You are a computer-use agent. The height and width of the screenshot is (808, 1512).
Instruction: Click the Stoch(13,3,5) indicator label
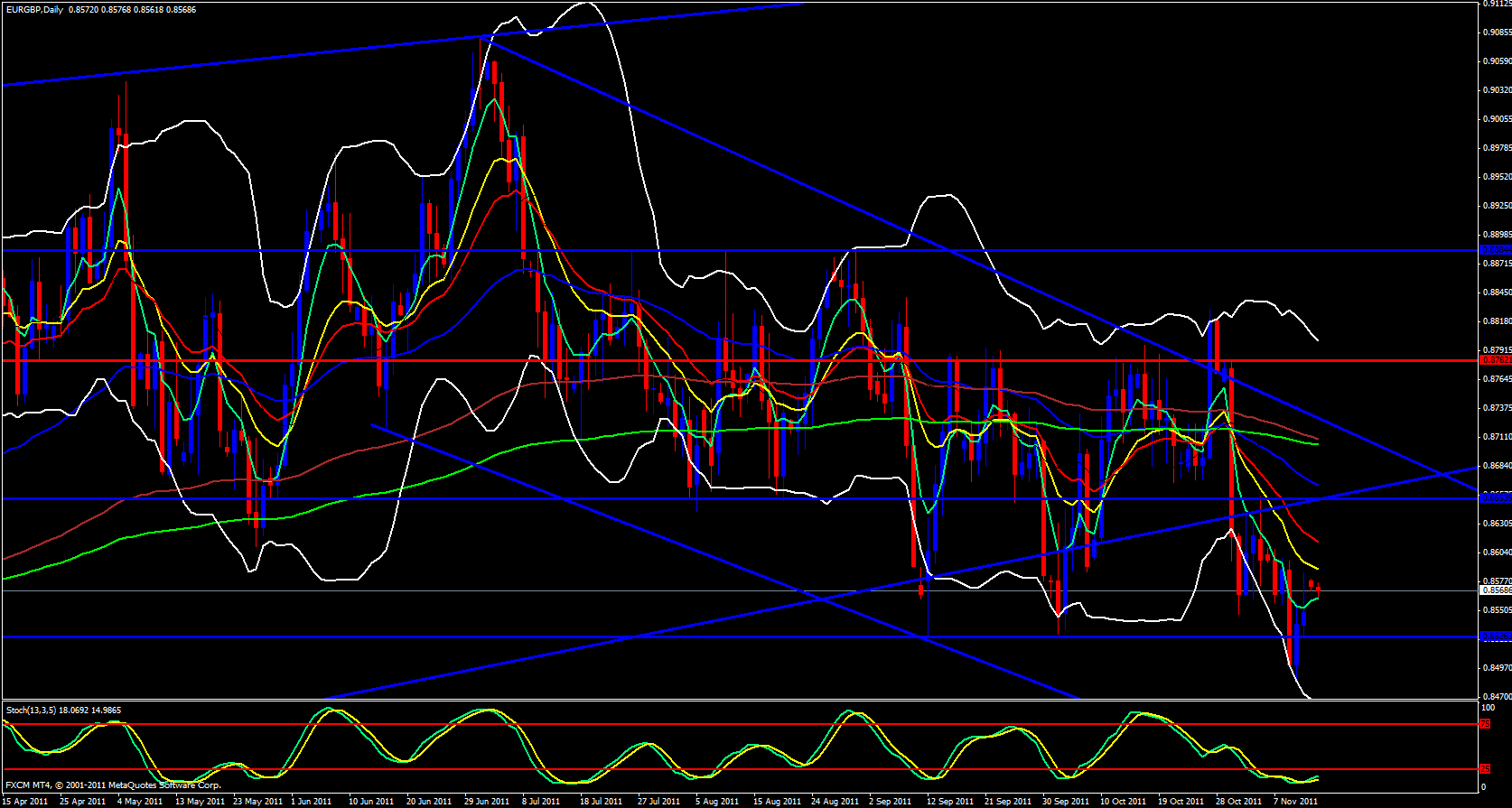point(31,710)
